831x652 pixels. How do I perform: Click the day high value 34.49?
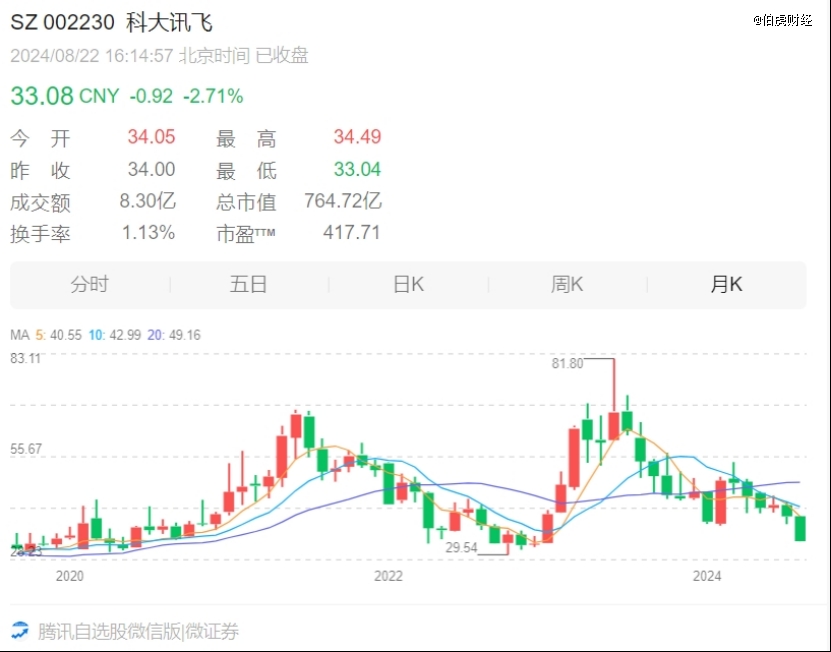(x=357, y=137)
